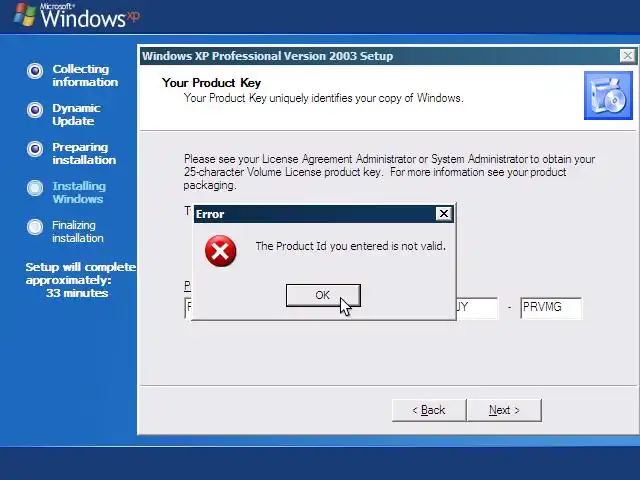
Task: Click "Your Product Key uniquely identifies" text
Action: pos(323,98)
